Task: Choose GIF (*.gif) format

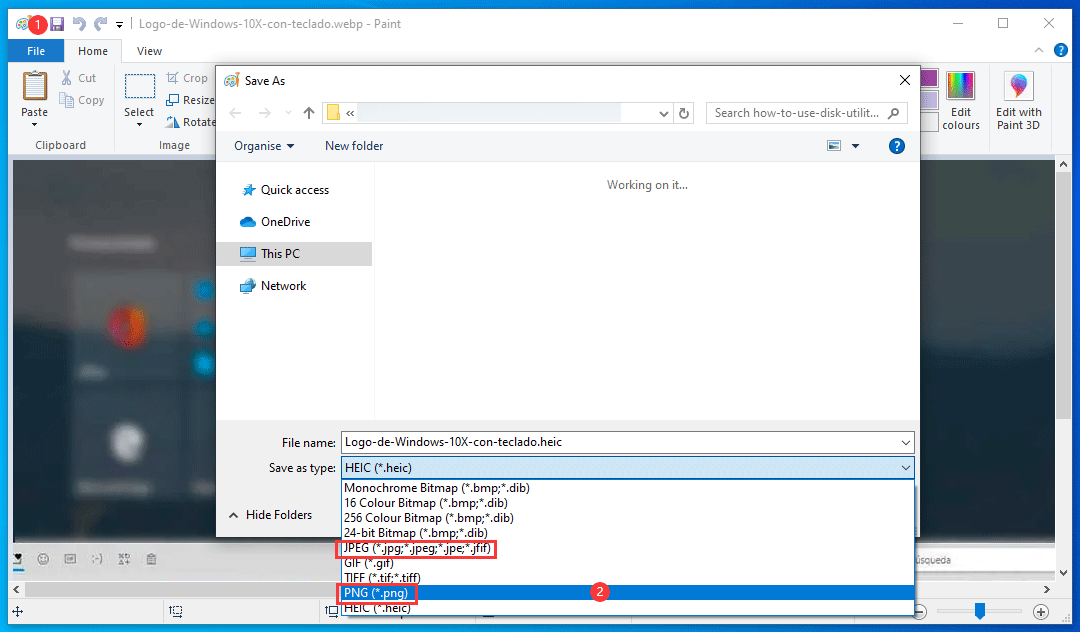Action: pos(627,563)
